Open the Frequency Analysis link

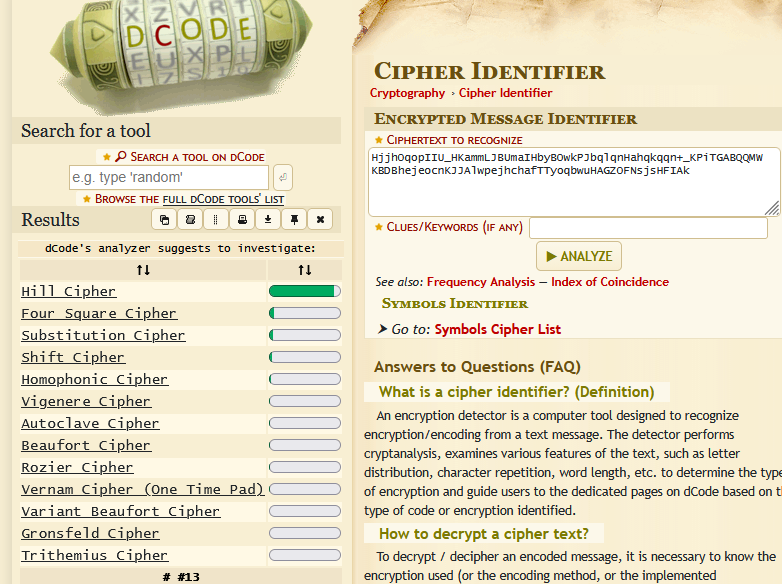(481, 282)
